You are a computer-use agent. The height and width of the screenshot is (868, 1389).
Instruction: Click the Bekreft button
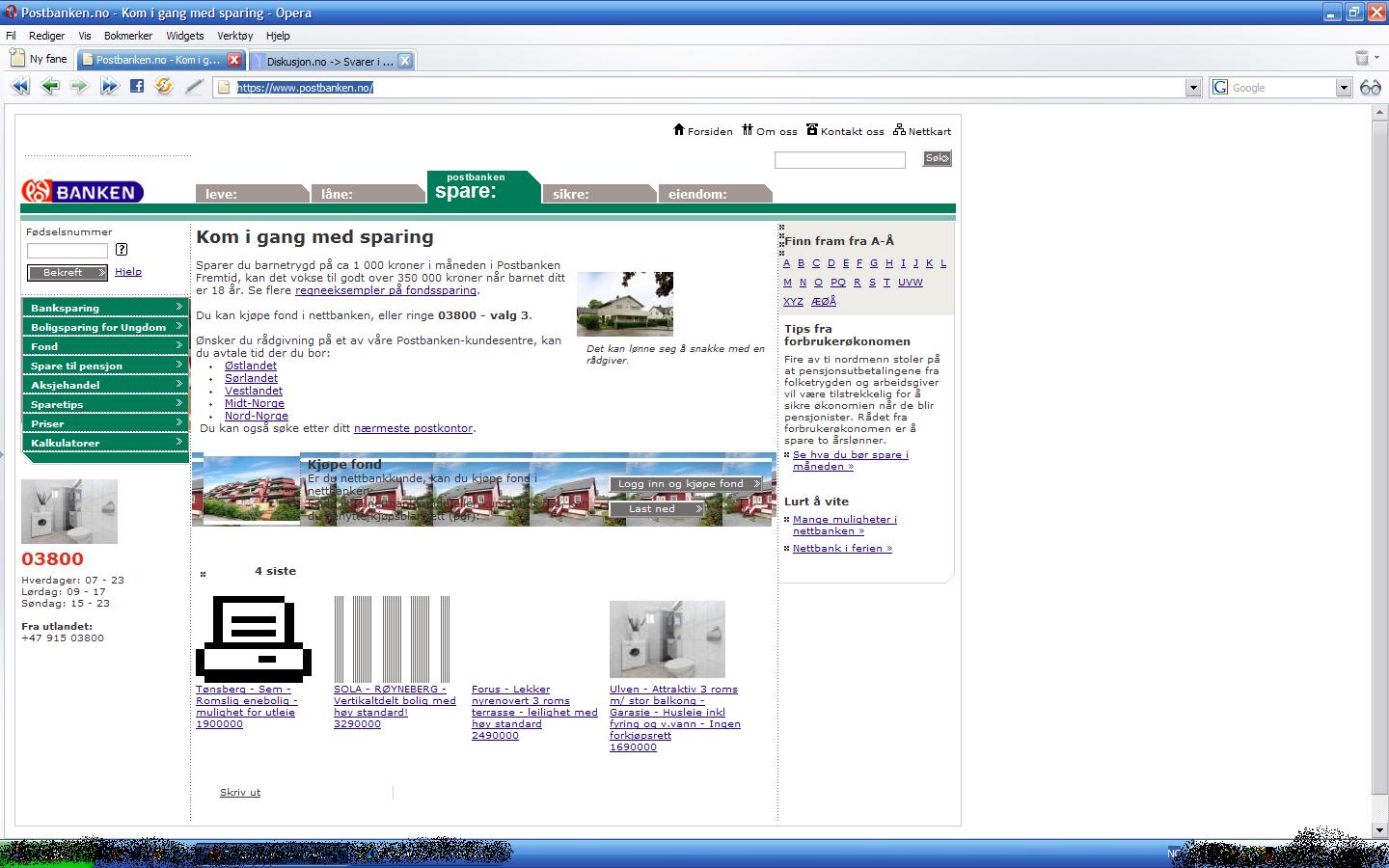coord(68,272)
